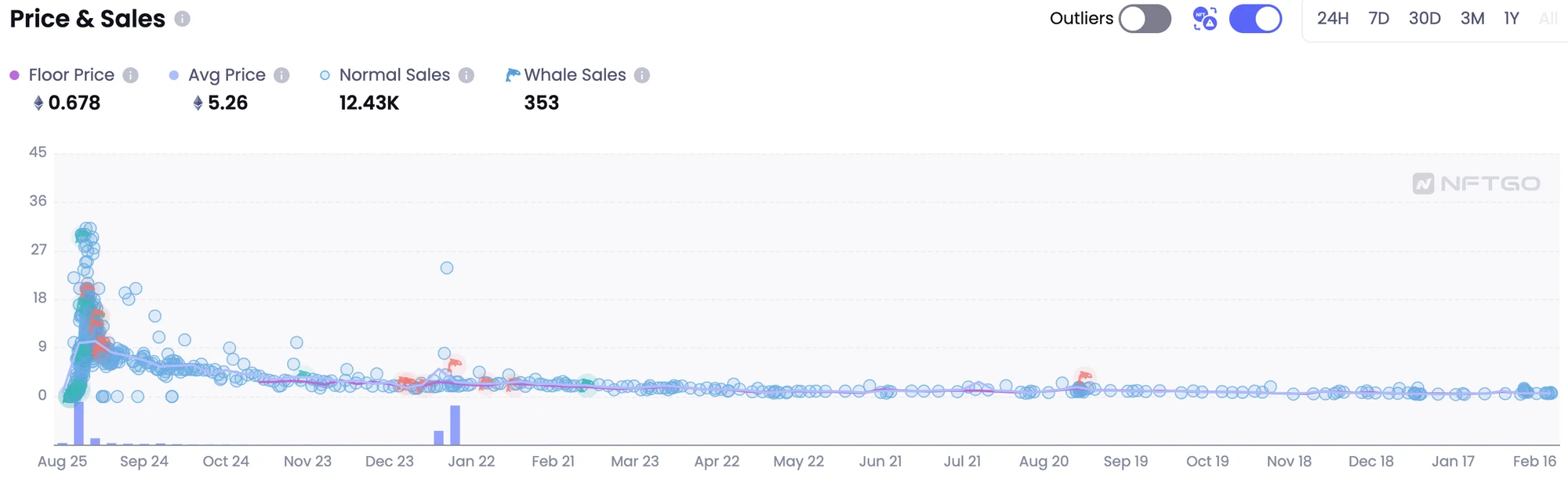Click the NFTGO watermark logo
This screenshot has height=479, width=1568.
1476,183
